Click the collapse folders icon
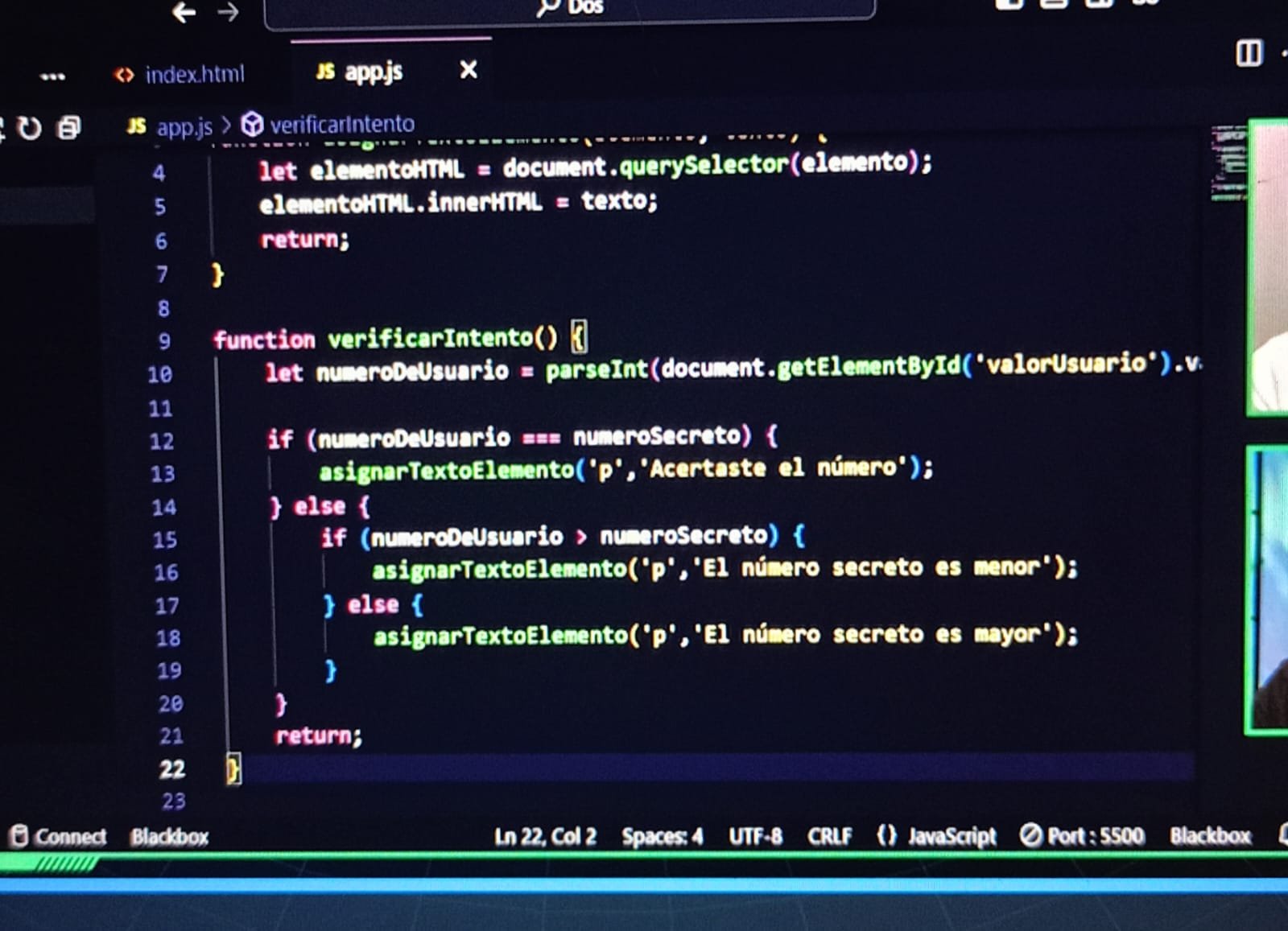Screen dimensions: 1288x931 coord(69,128)
